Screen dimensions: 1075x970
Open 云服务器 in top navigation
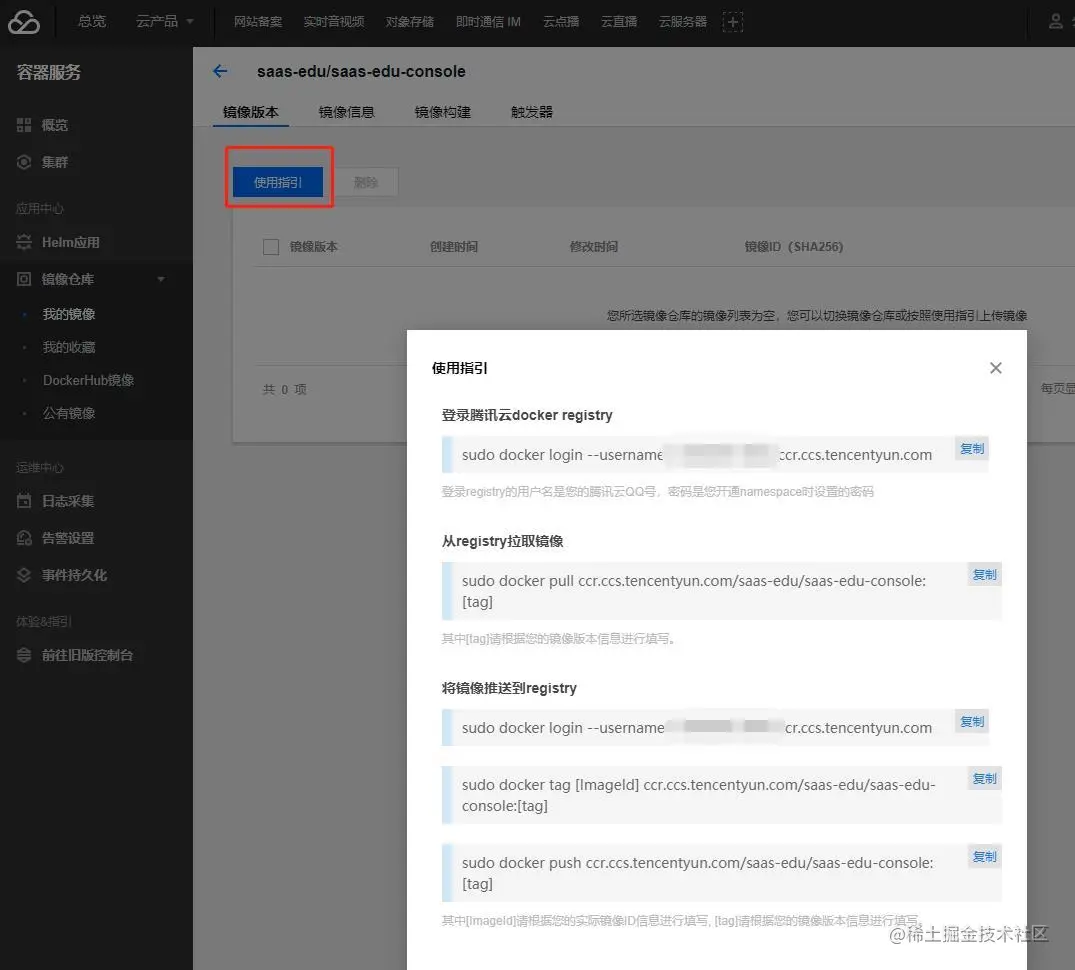pyautogui.click(x=683, y=22)
